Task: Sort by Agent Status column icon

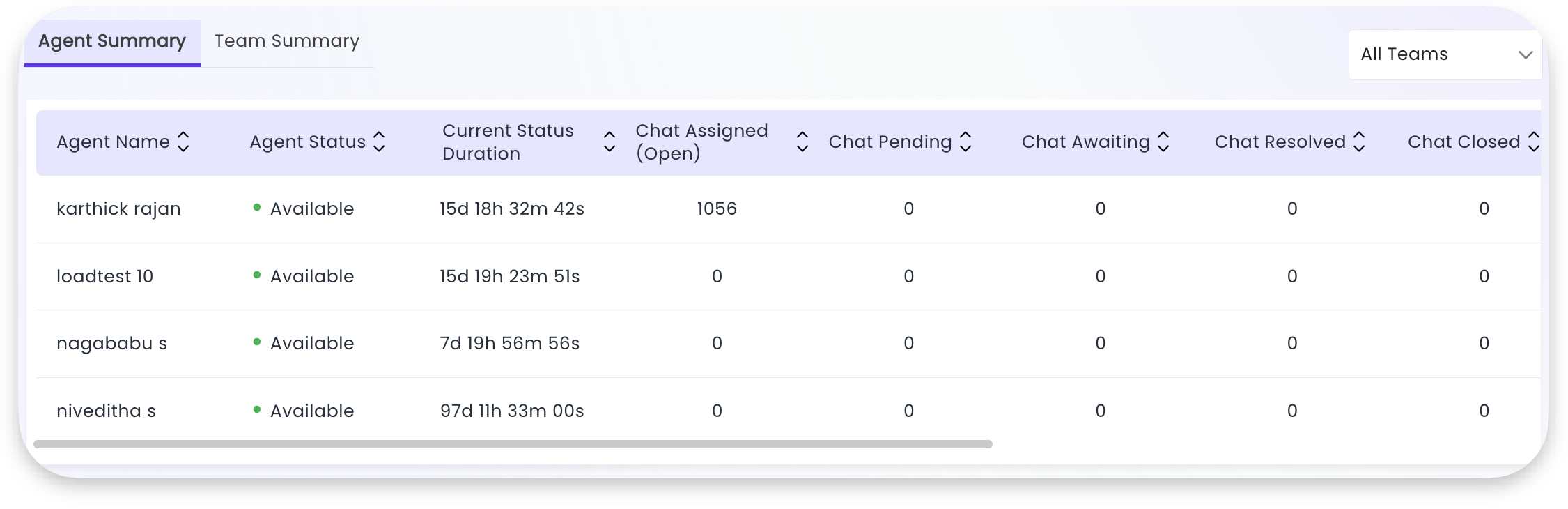Action: (x=379, y=142)
